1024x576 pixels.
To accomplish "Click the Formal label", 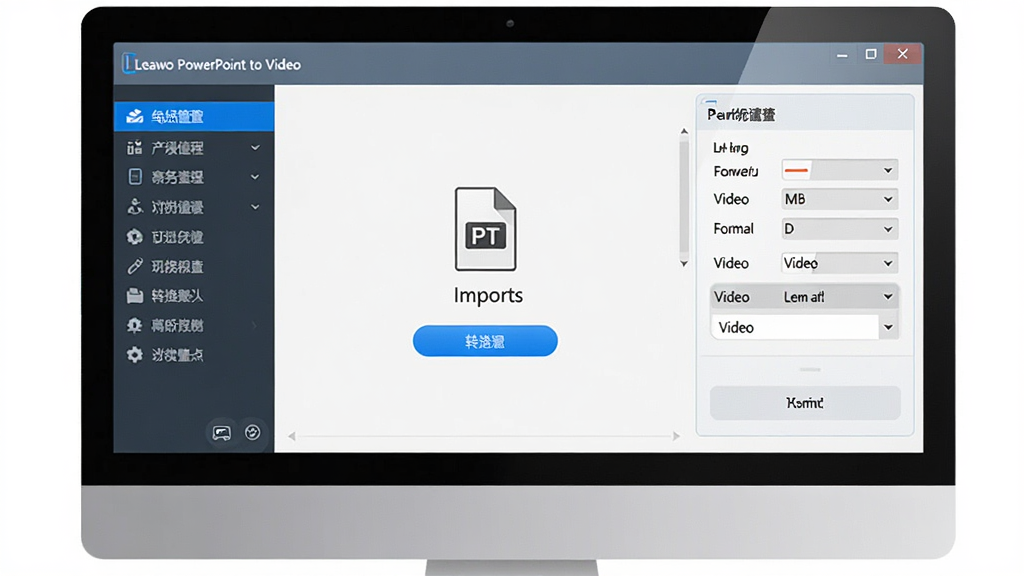I will (733, 229).
